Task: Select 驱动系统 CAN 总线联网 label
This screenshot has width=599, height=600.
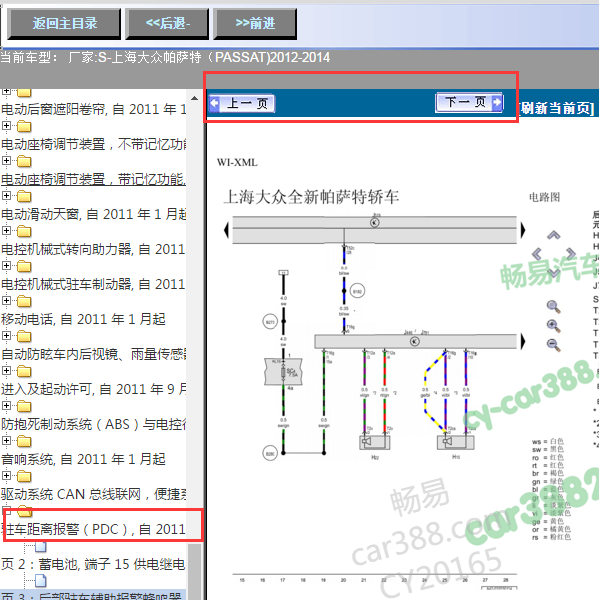Action: point(93,494)
